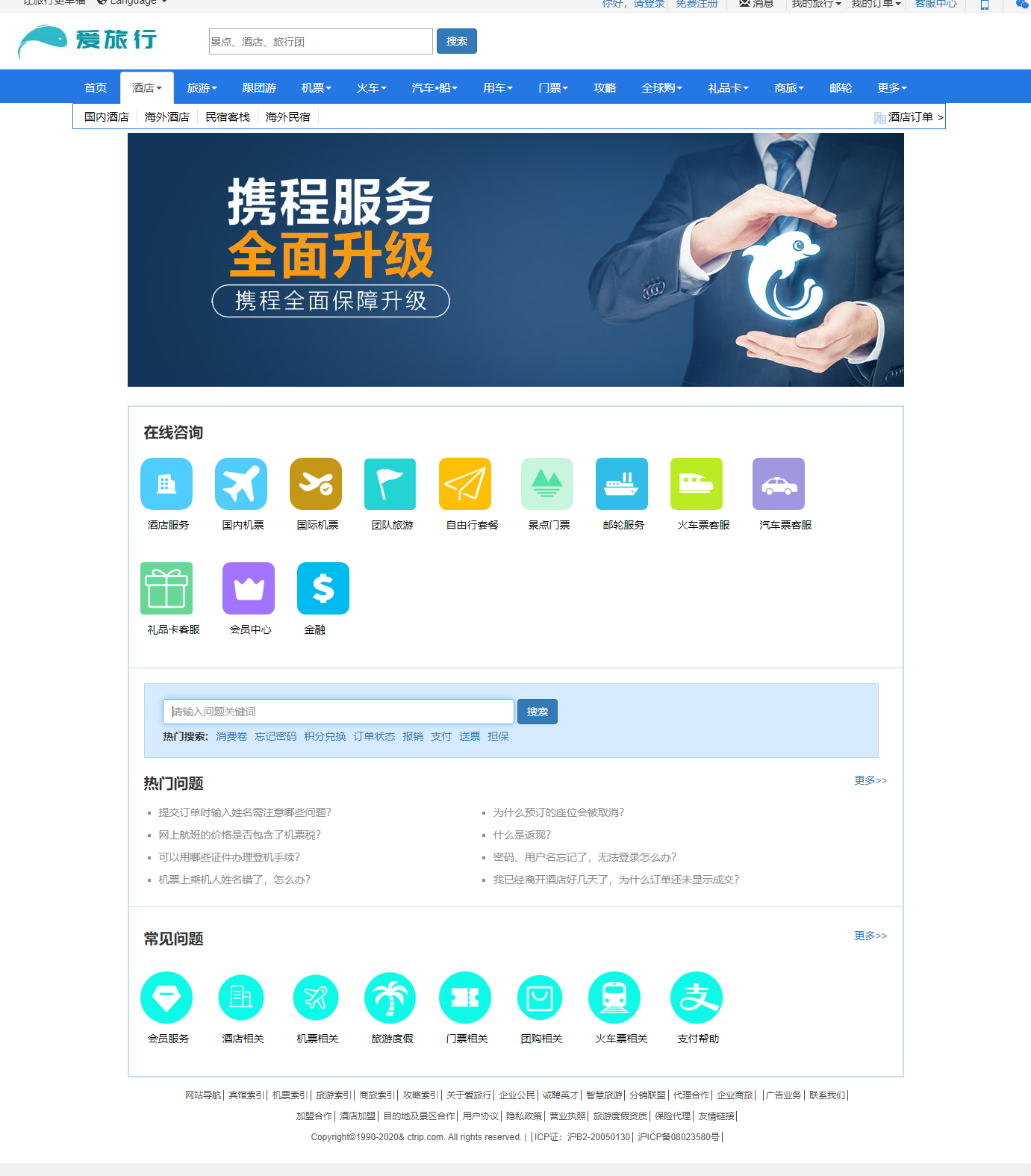Open the mobile phone icon in top bar
The height and width of the screenshot is (1176, 1031).
(x=985, y=4)
